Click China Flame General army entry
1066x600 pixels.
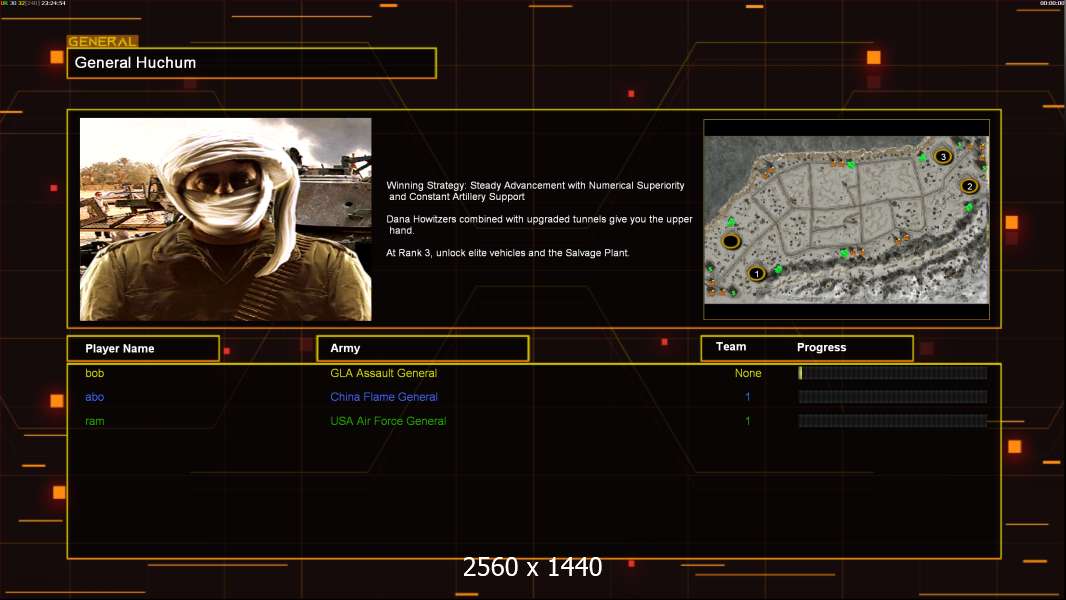coord(384,397)
